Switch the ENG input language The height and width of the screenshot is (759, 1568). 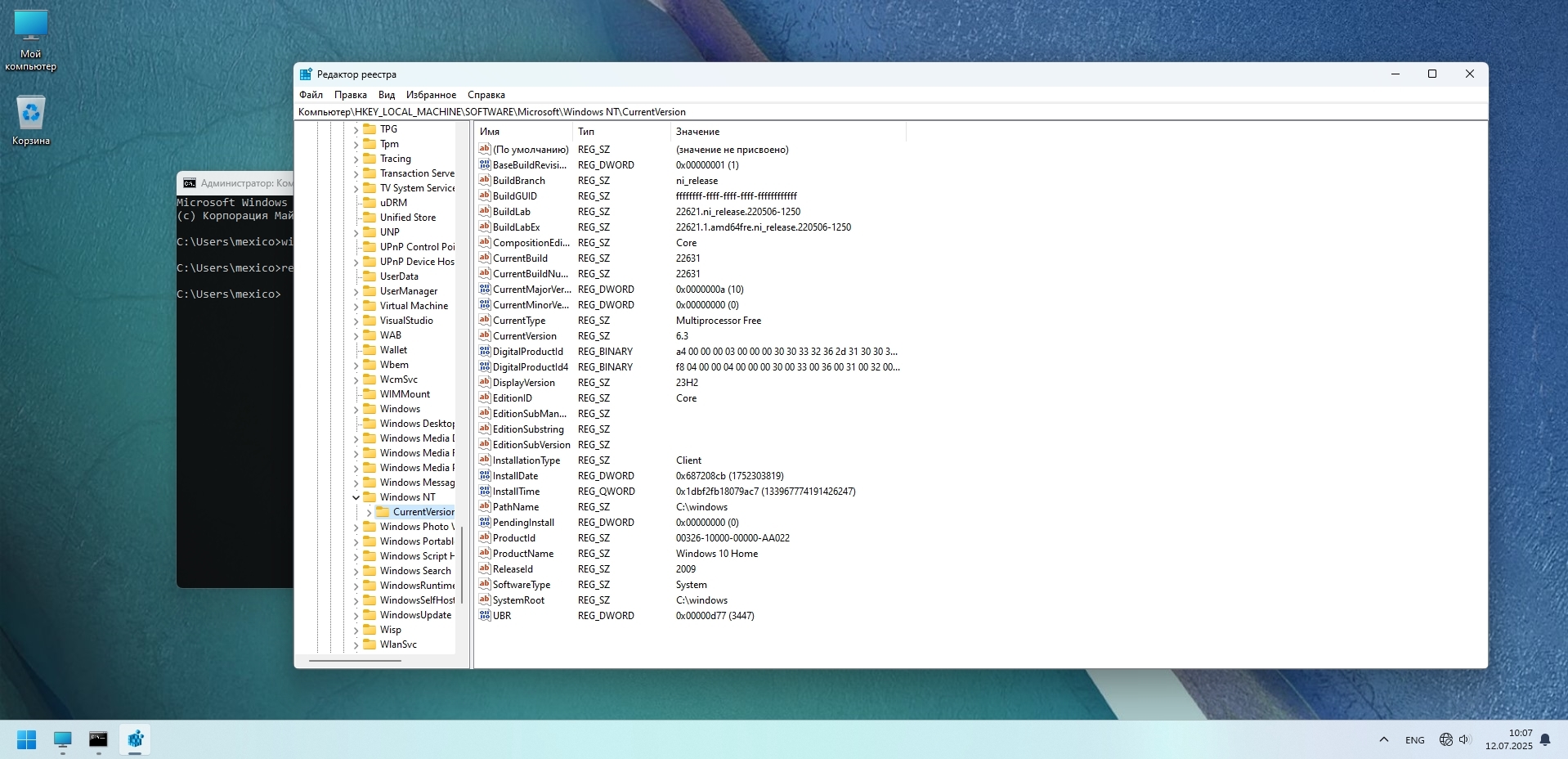point(1415,739)
